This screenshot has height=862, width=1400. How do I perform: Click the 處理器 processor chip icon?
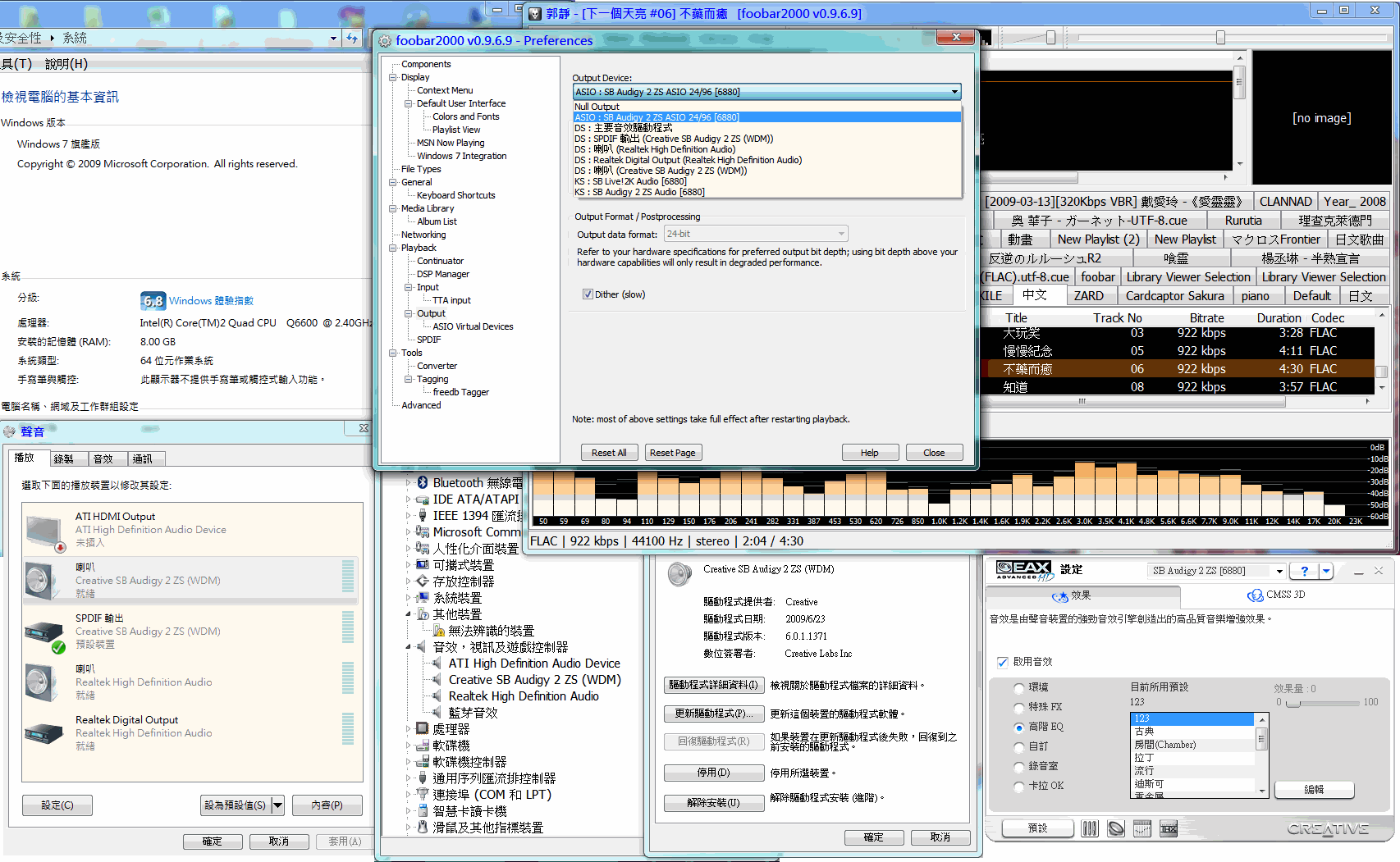[423, 728]
